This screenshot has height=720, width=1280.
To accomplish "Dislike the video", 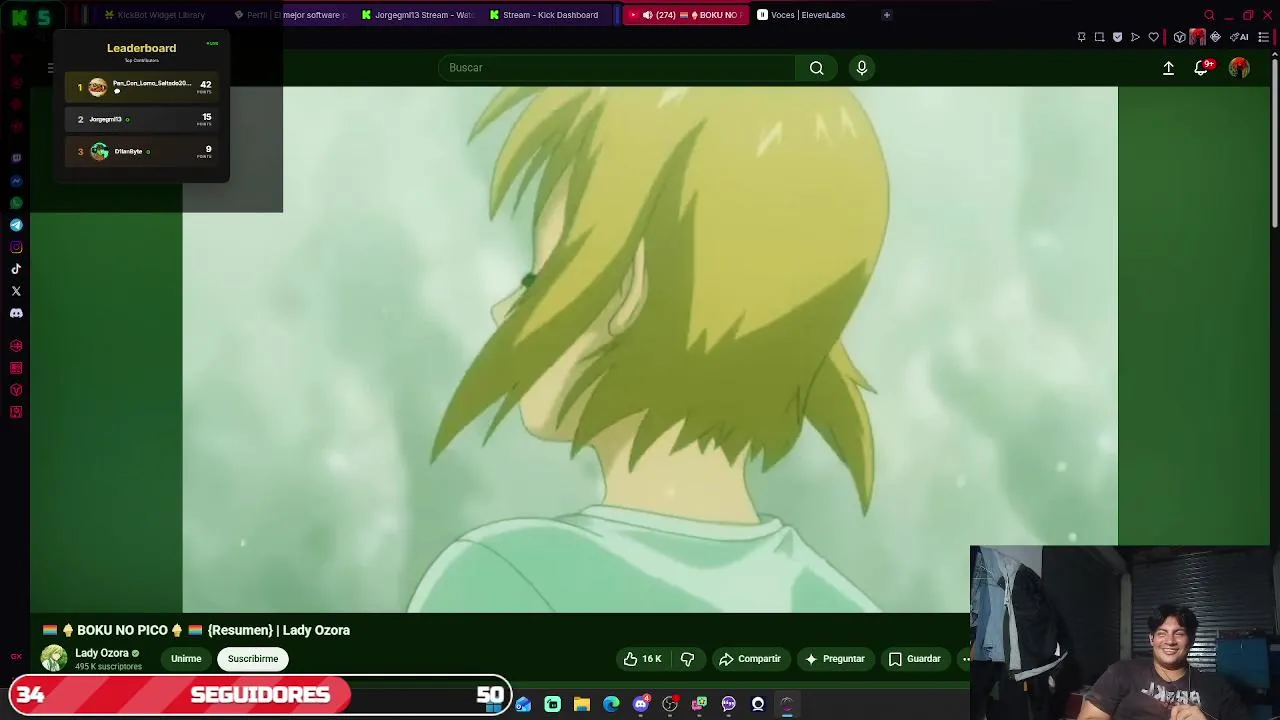I will (687, 659).
